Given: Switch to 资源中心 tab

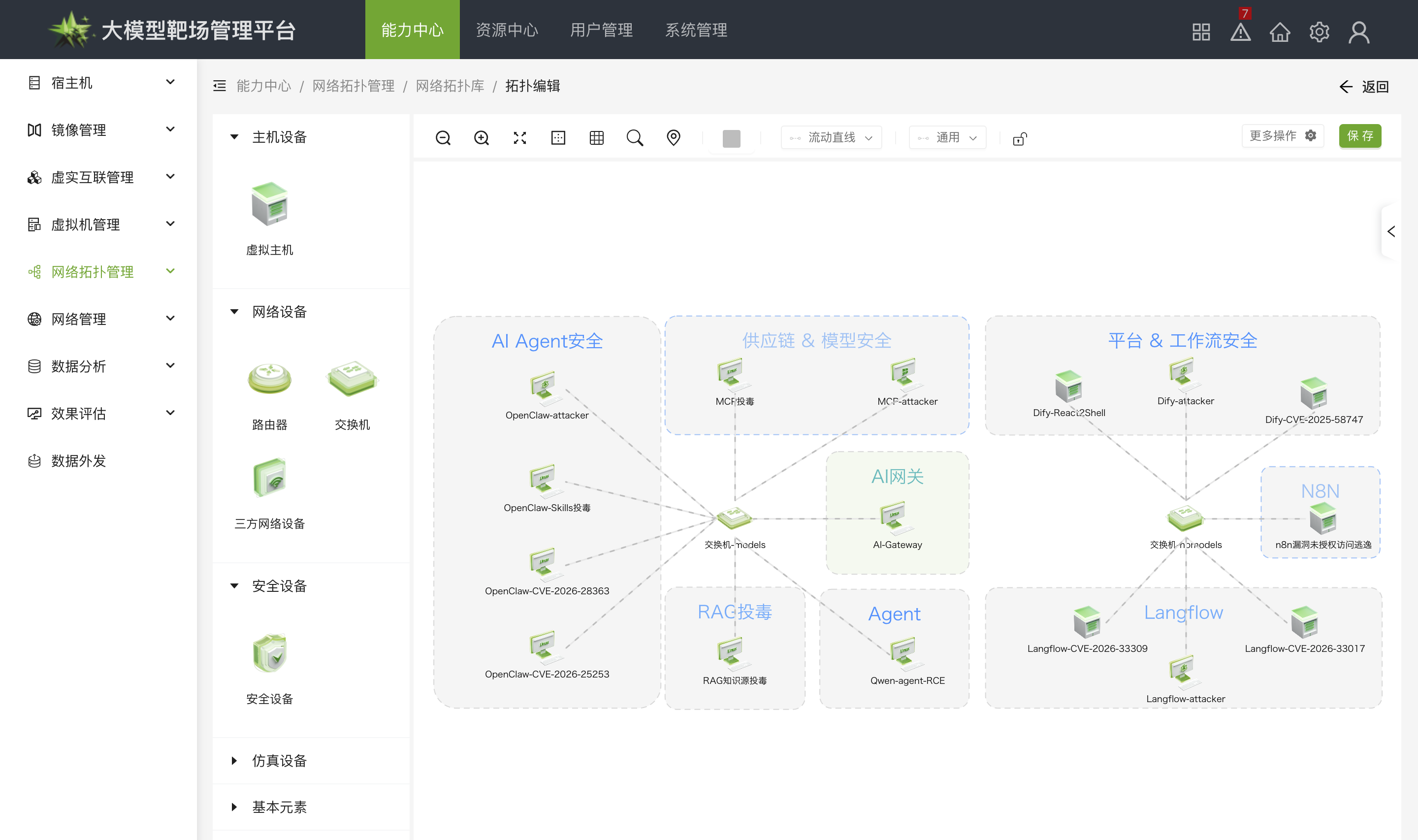Looking at the screenshot, I should (x=507, y=30).
